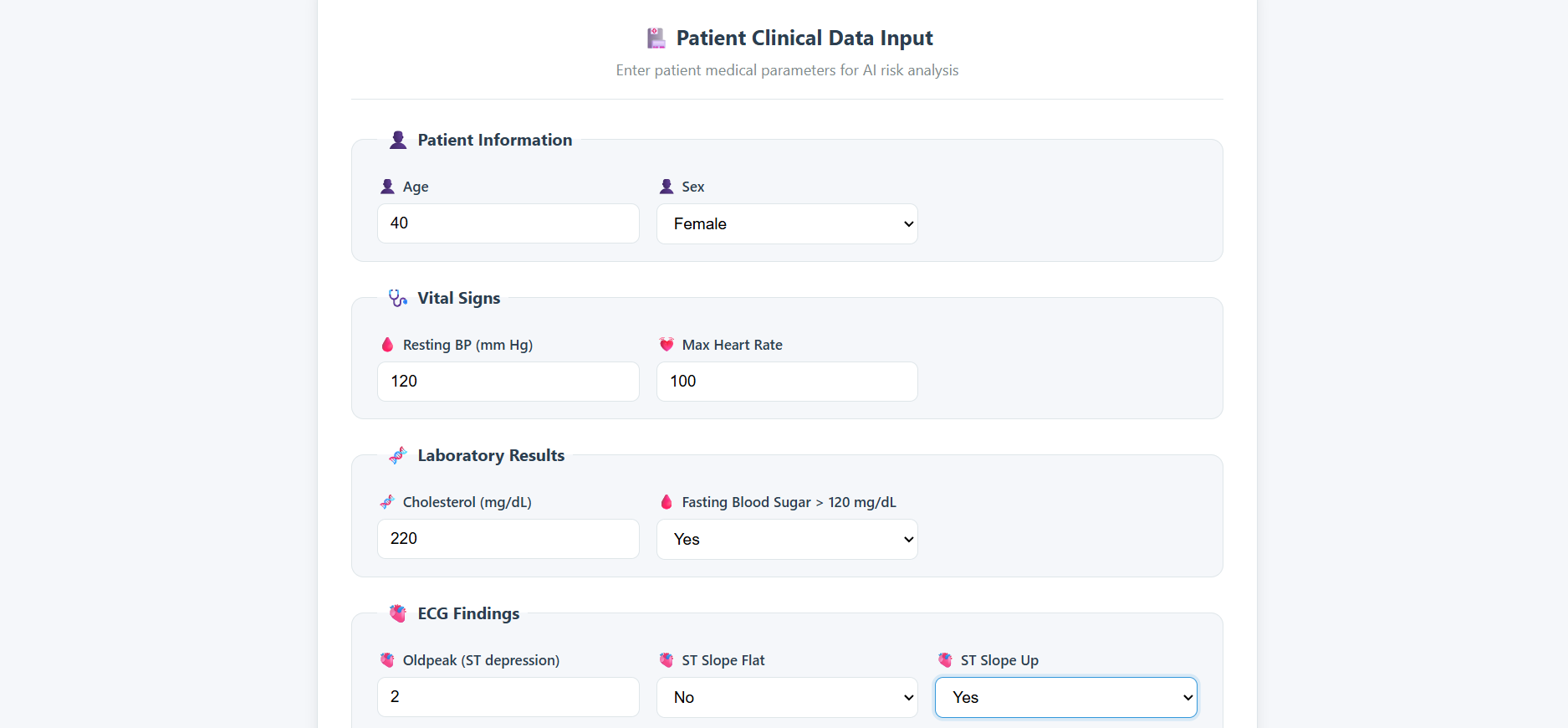Open the ST Slope Flat dropdown

tap(787, 698)
